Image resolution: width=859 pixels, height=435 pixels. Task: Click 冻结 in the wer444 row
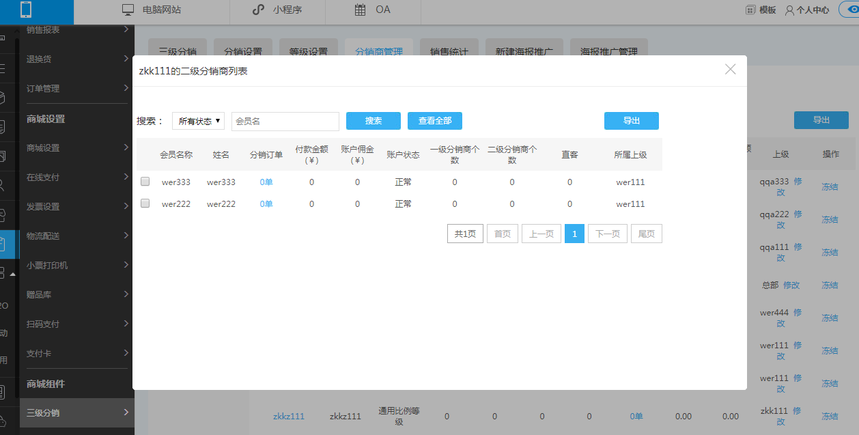(829, 318)
